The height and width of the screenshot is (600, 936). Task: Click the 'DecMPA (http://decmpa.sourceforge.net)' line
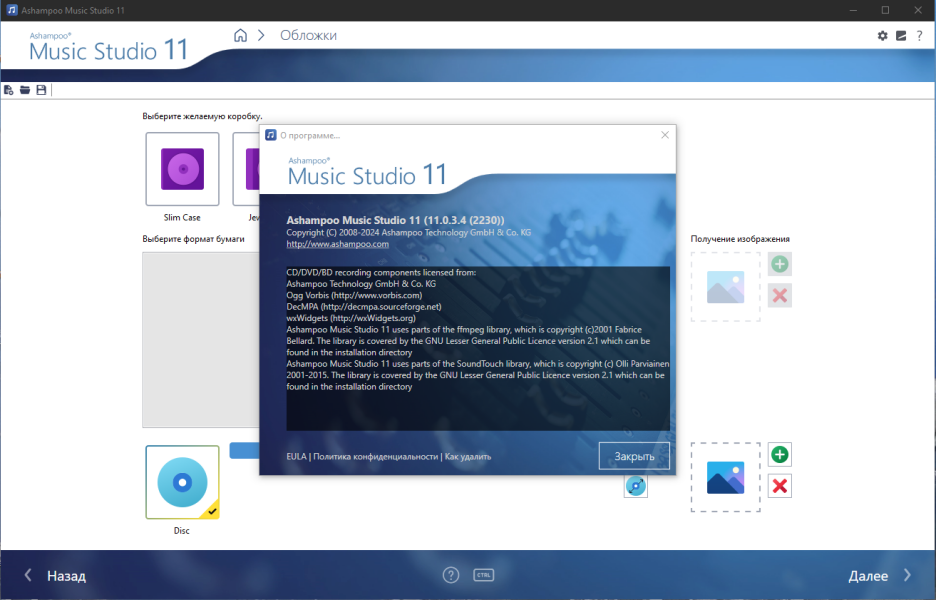pyautogui.click(x=364, y=306)
